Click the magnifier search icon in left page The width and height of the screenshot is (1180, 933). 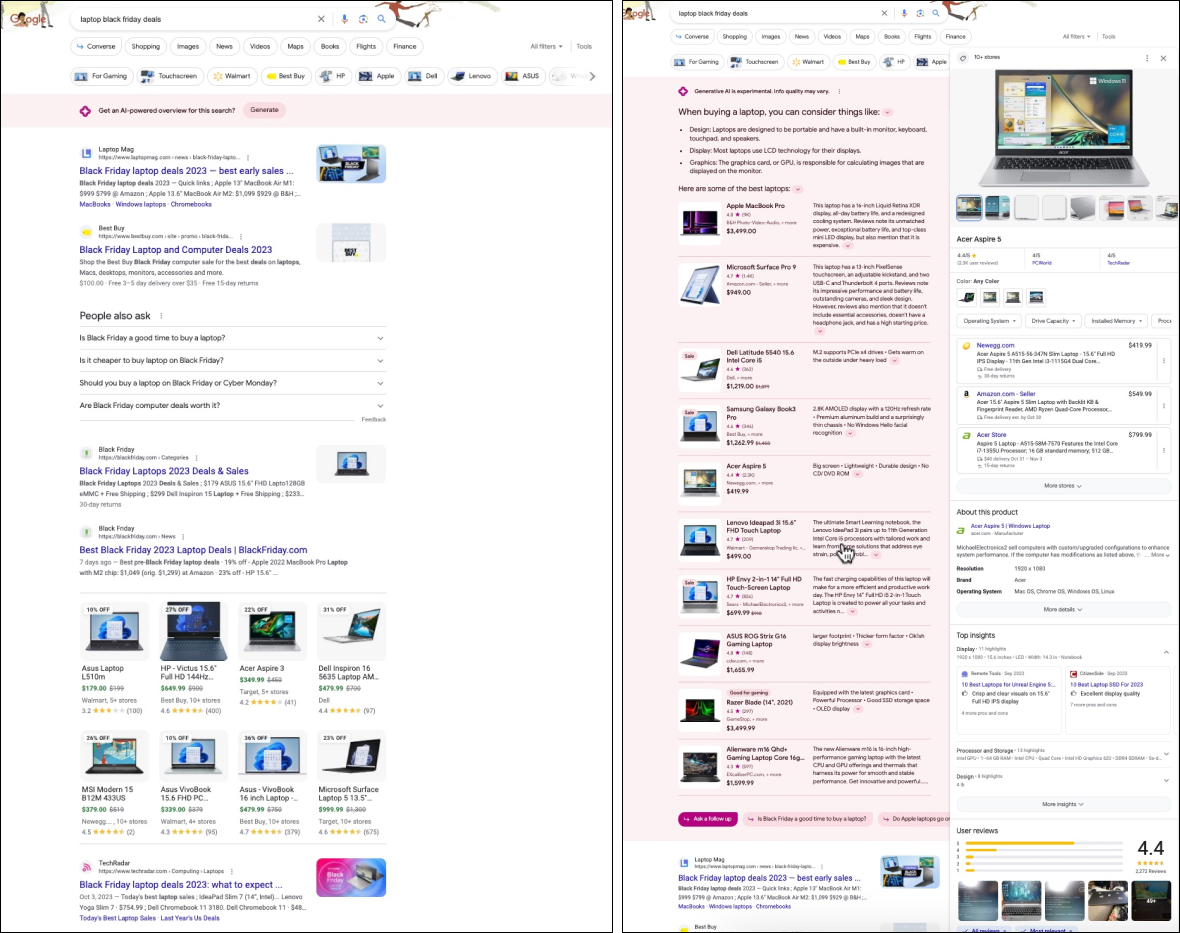pyautogui.click(x=382, y=19)
